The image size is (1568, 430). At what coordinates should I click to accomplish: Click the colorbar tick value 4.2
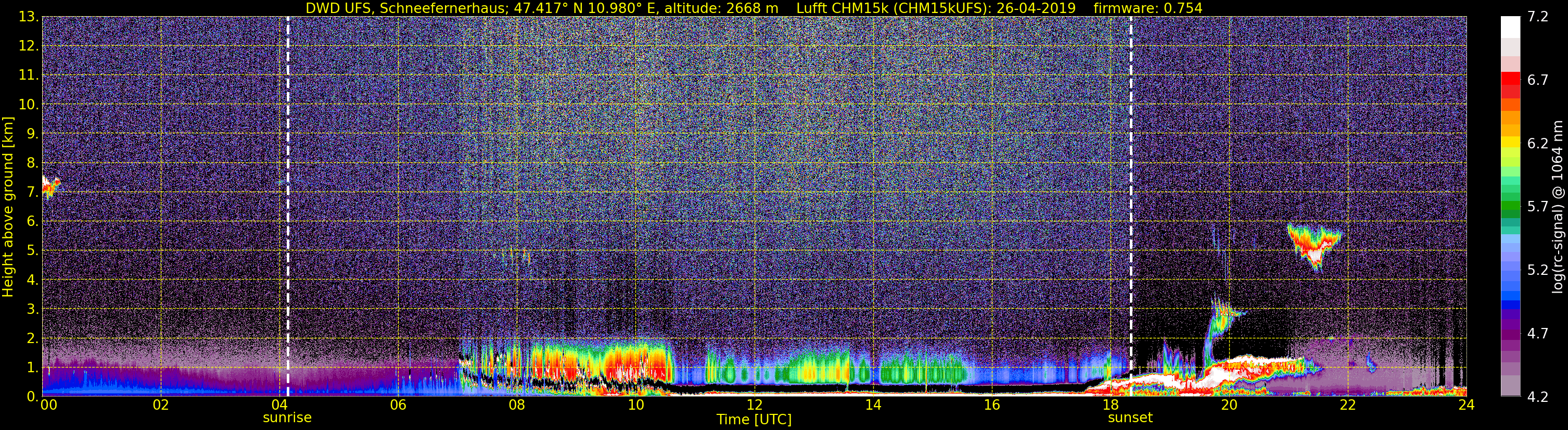[x=1538, y=397]
